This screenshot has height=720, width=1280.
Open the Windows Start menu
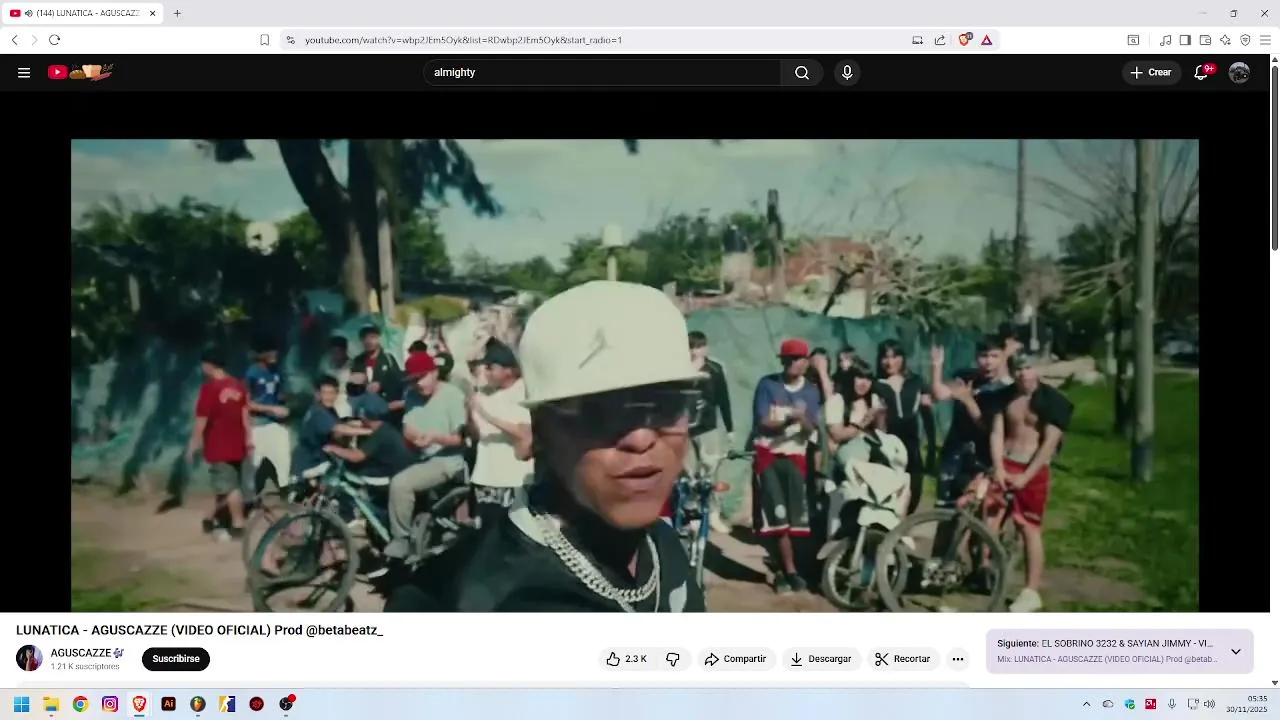pyautogui.click(x=22, y=704)
